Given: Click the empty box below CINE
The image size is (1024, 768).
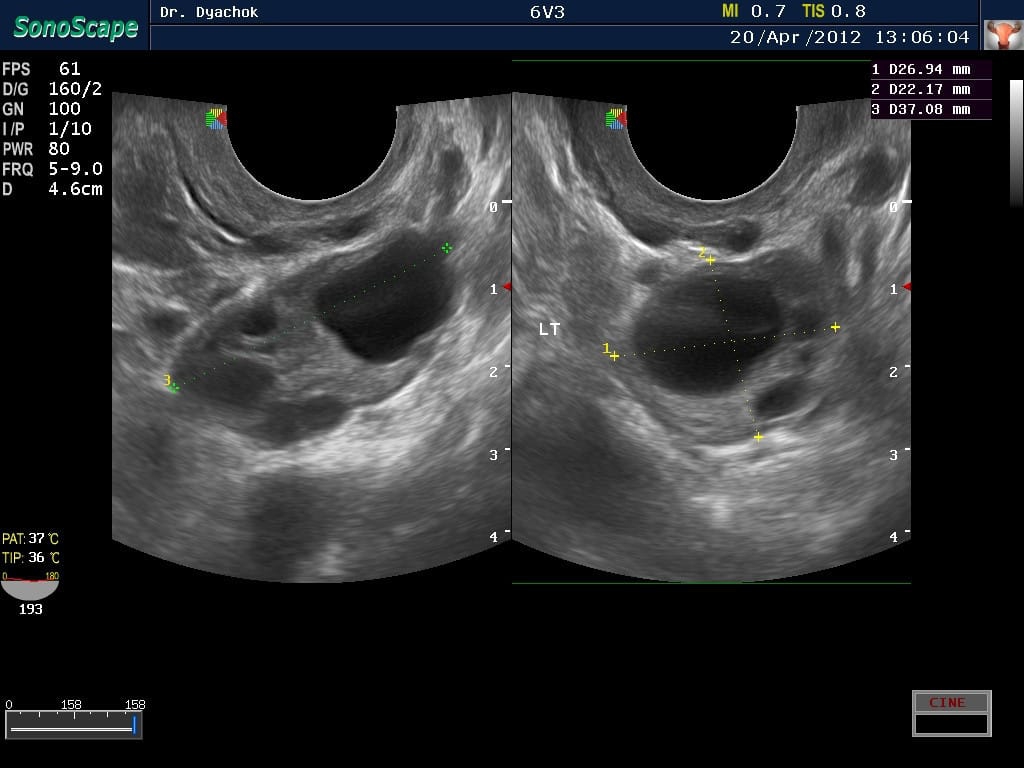Looking at the screenshot, I should [x=951, y=724].
